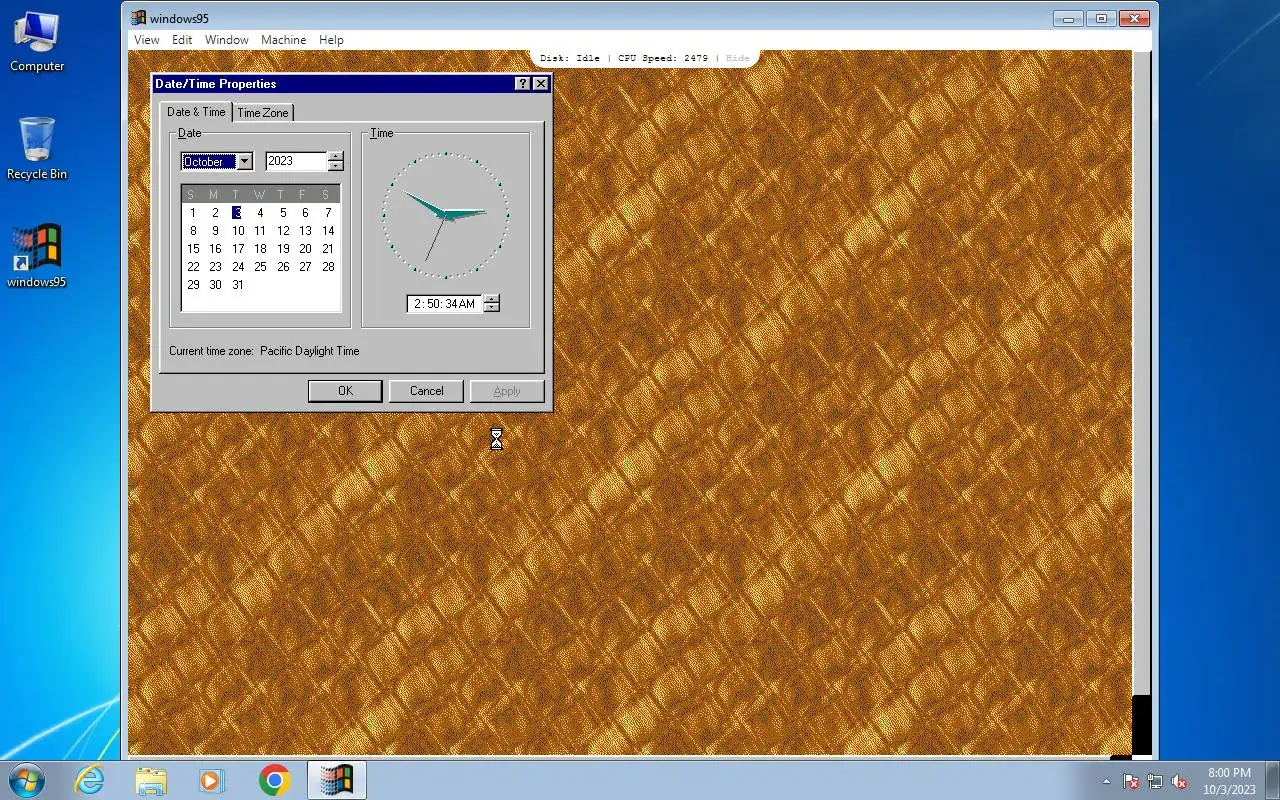1280x800 pixels.
Task: Click the dialog help question mark button
Action: tap(523, 84)
